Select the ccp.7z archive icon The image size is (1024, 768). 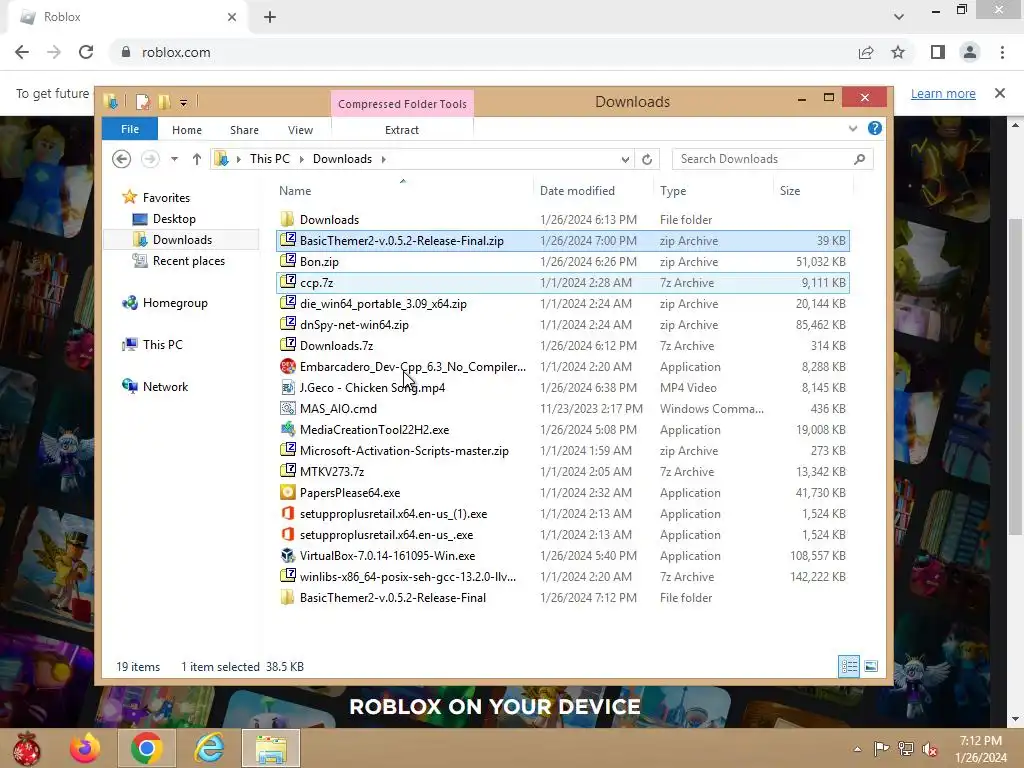(287, 281)
